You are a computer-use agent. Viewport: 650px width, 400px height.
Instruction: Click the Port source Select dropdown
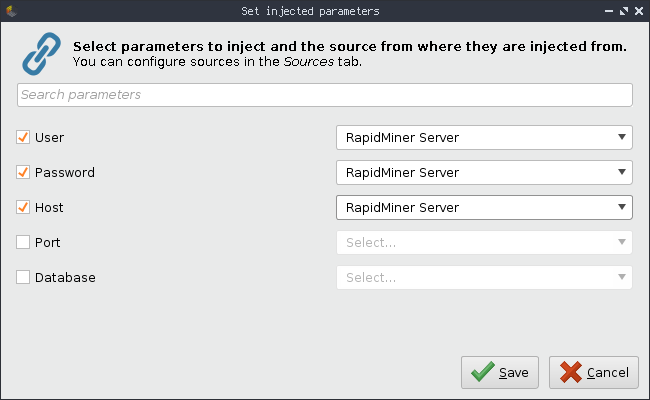(x=484, y=242)
